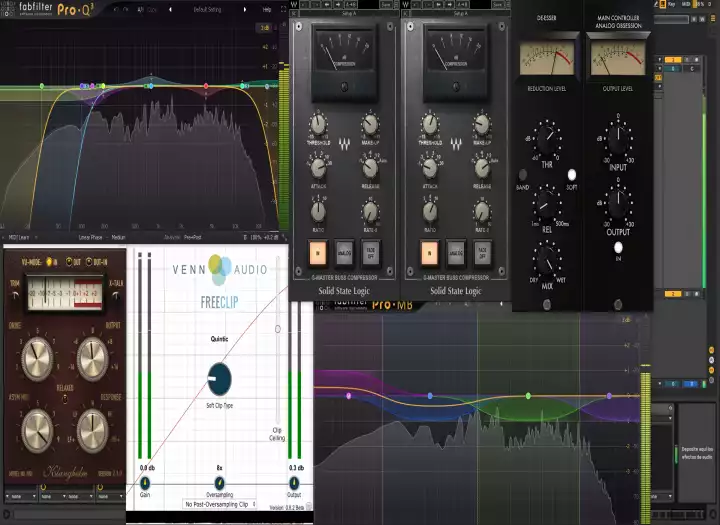Screen dimensions: 720x525
Task: Click the Main Controller INPUT knob
Action: tap(618, 138)
